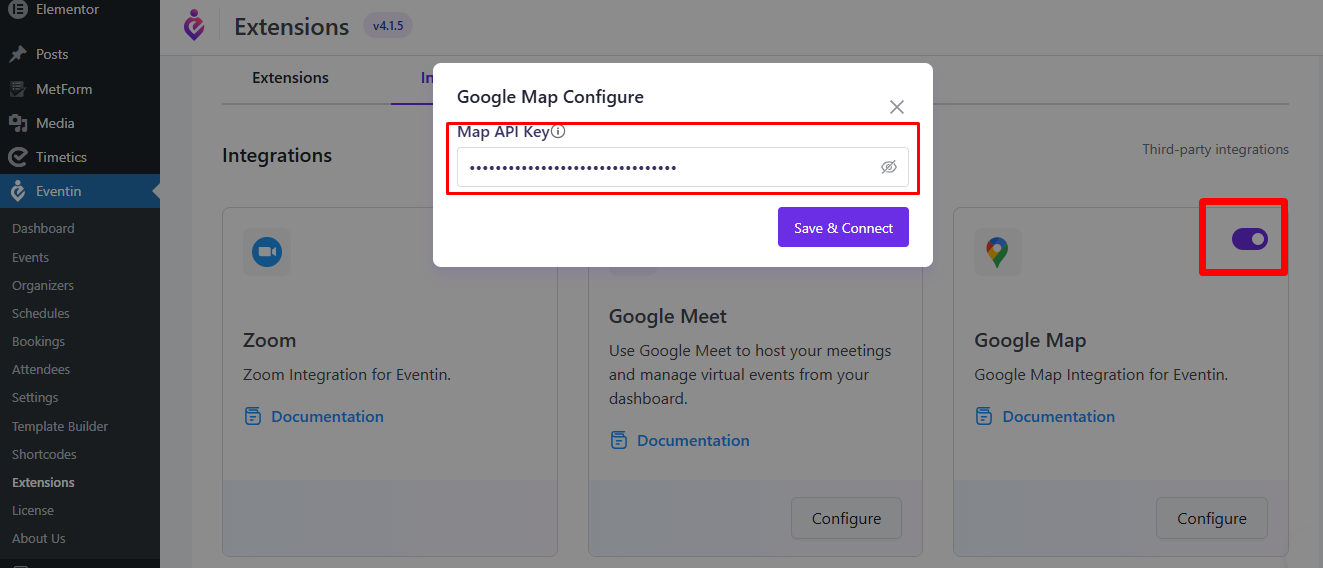Click the Eventin logo icon in header
Screen dimensions: 1323x568
(194, 26)
